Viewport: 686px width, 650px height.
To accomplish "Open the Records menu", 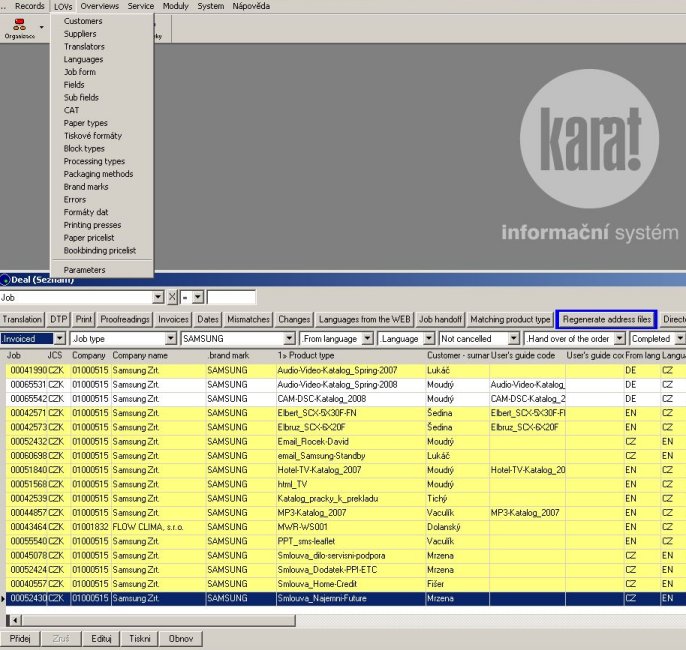I will pyautogui.click(x=29, y=6).
